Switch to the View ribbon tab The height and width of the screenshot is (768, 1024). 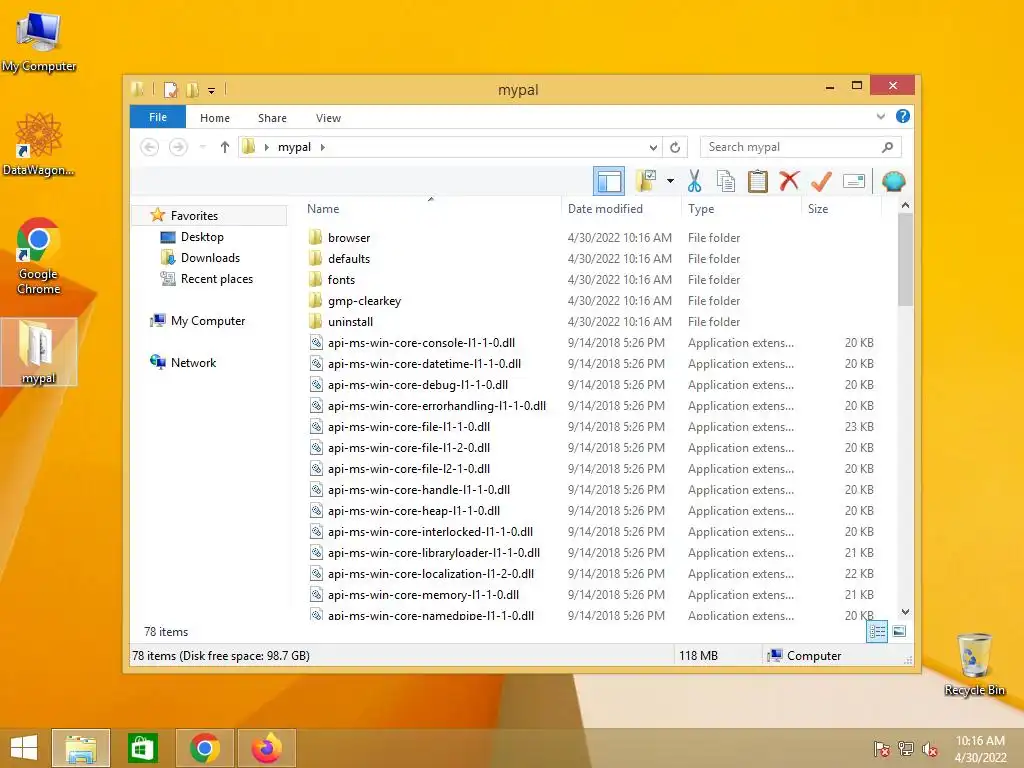(328, 118)
